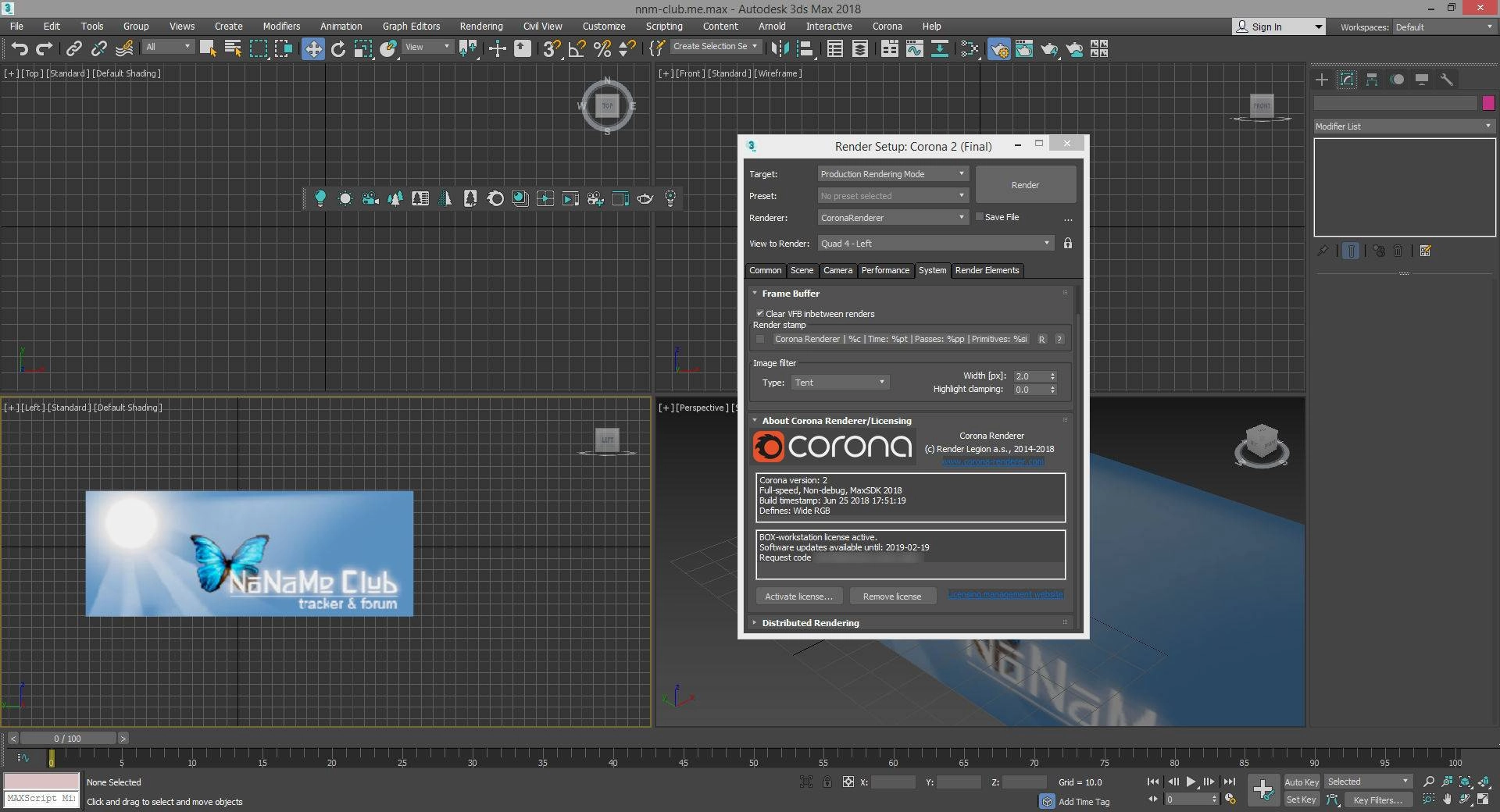
Task: Switch to the Render Elements tab
Action: tap(987, 270)
